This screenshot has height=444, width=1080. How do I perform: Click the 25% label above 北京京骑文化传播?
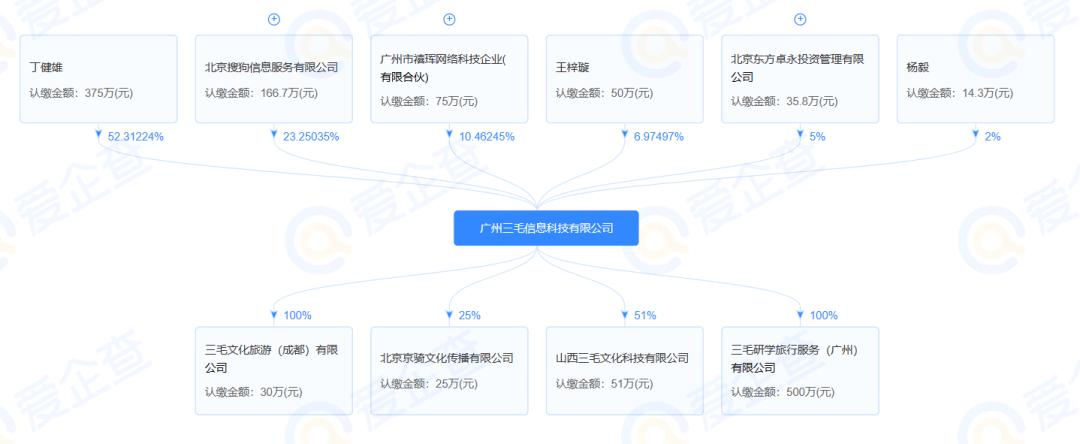(x=470, y=315)
